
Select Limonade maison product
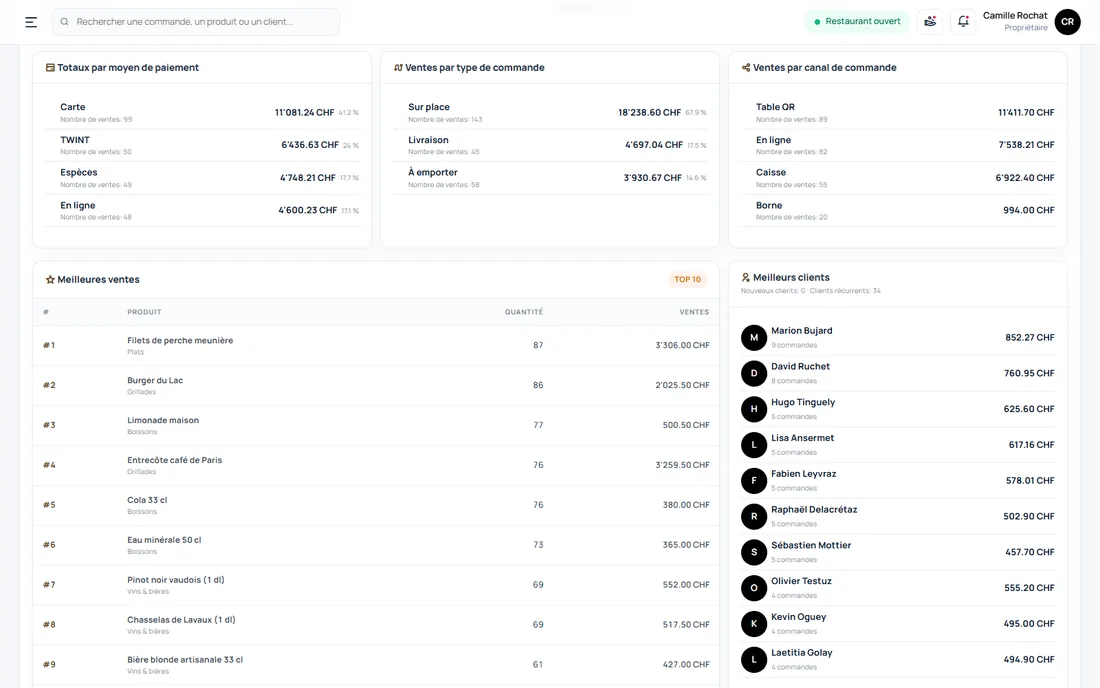point(163,421)
